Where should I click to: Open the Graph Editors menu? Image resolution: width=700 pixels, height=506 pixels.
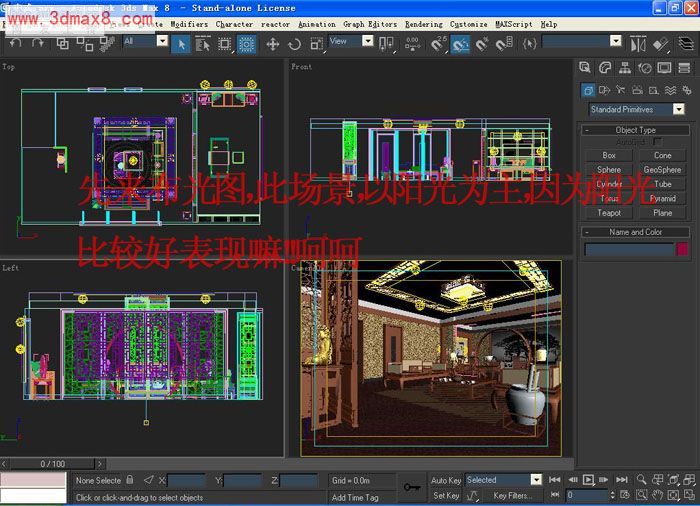pos(370,24)
